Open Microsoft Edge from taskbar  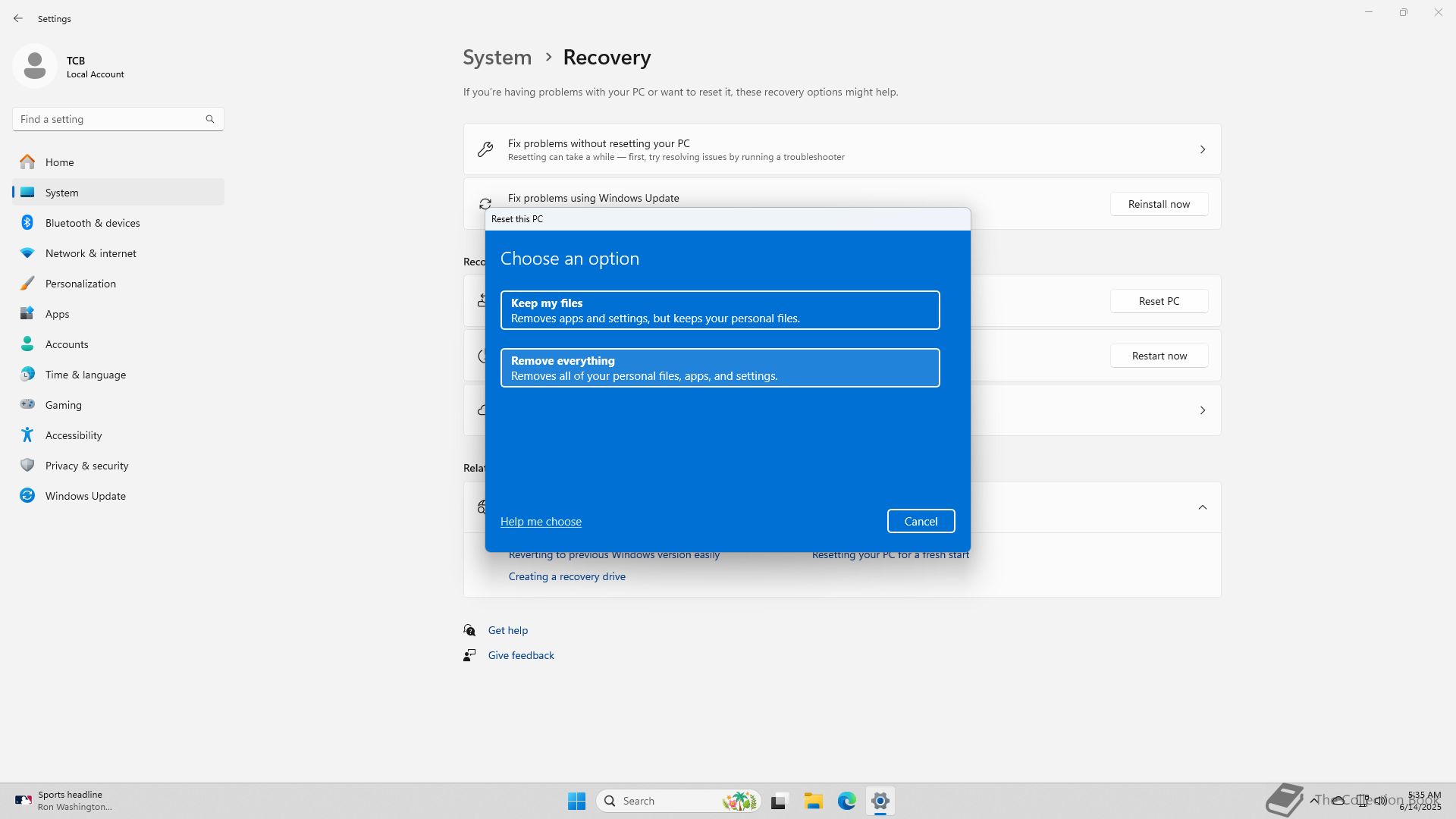click(x=846, y=801)
